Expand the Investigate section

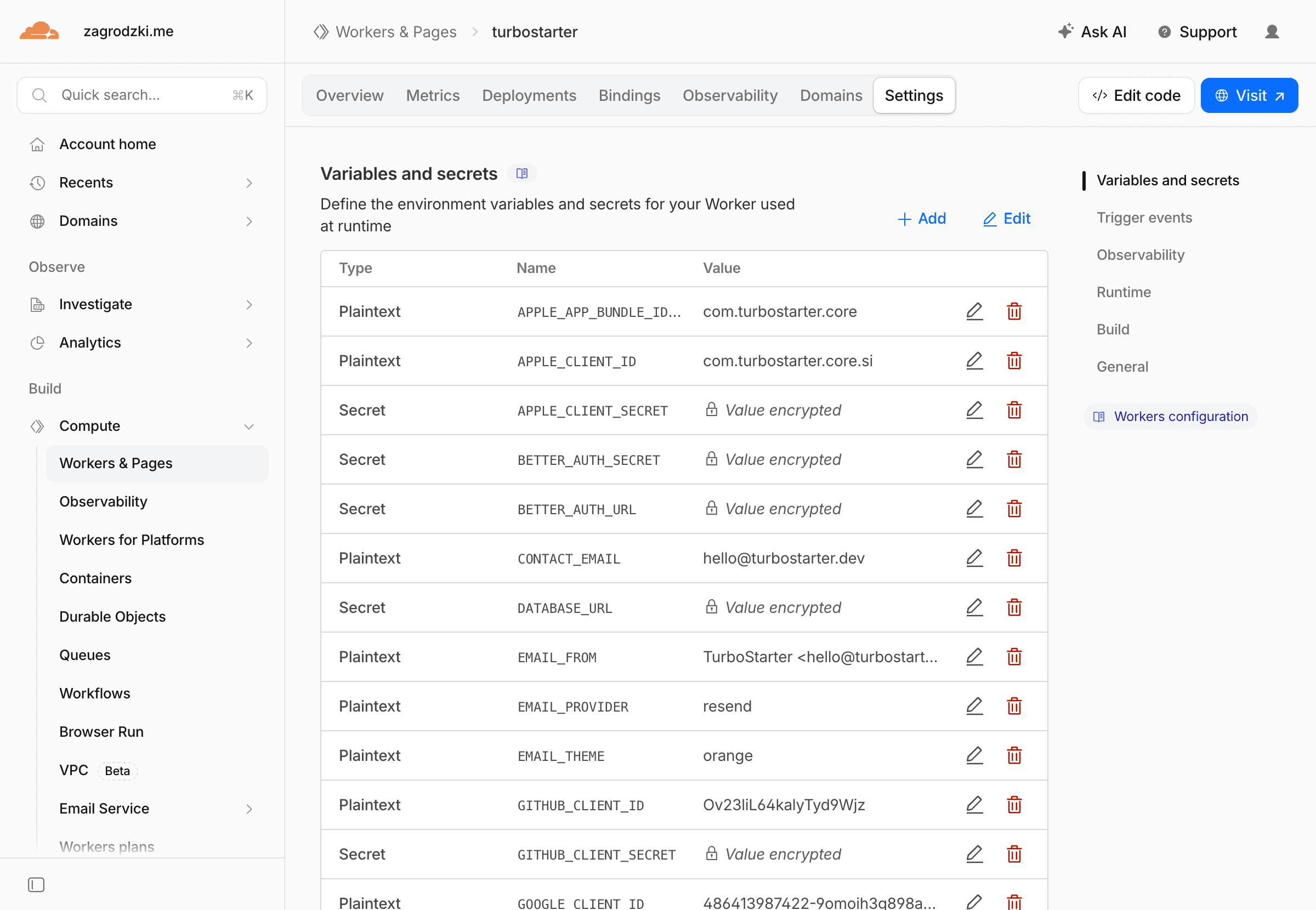coord(142,304)
